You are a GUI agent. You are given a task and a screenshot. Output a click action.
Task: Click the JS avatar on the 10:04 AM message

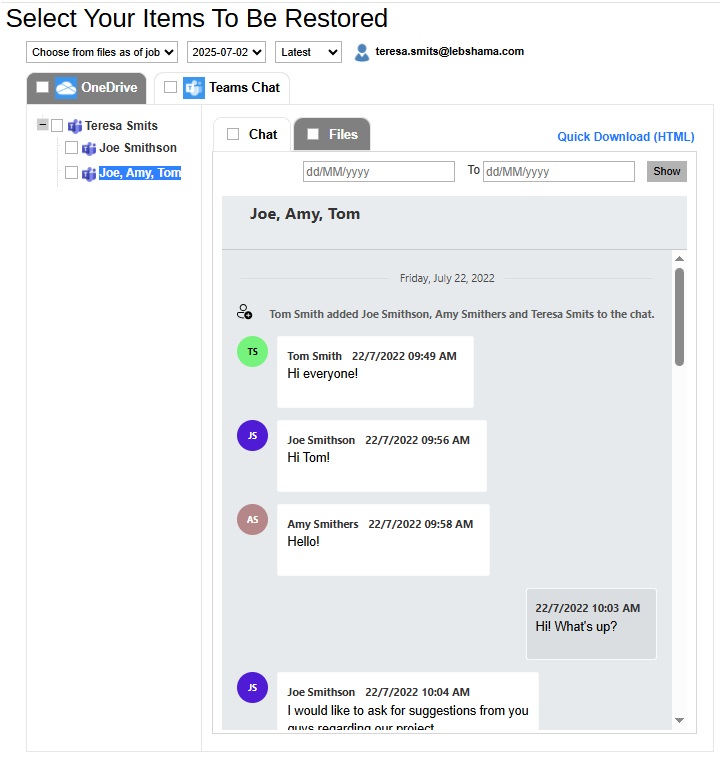click(x=252, y=687)
